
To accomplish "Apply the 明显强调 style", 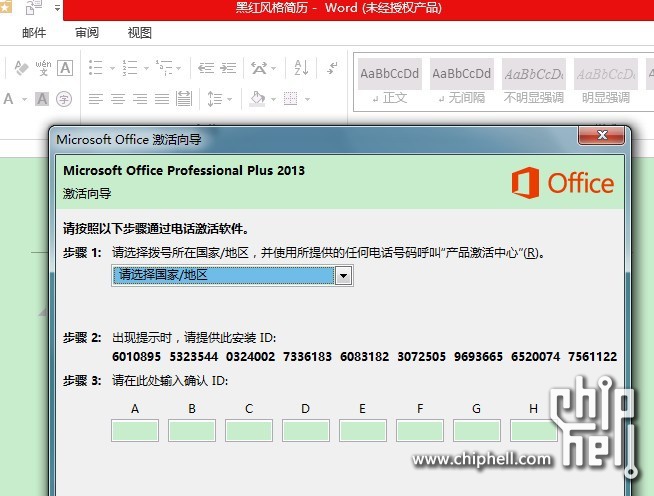I will coord(606,82).
